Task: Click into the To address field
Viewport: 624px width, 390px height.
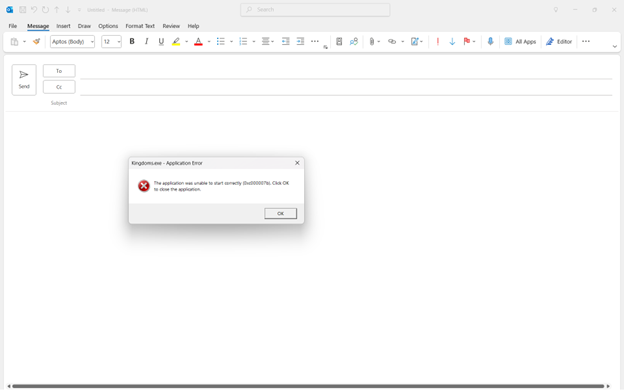Action: click(x=346, y=72)
